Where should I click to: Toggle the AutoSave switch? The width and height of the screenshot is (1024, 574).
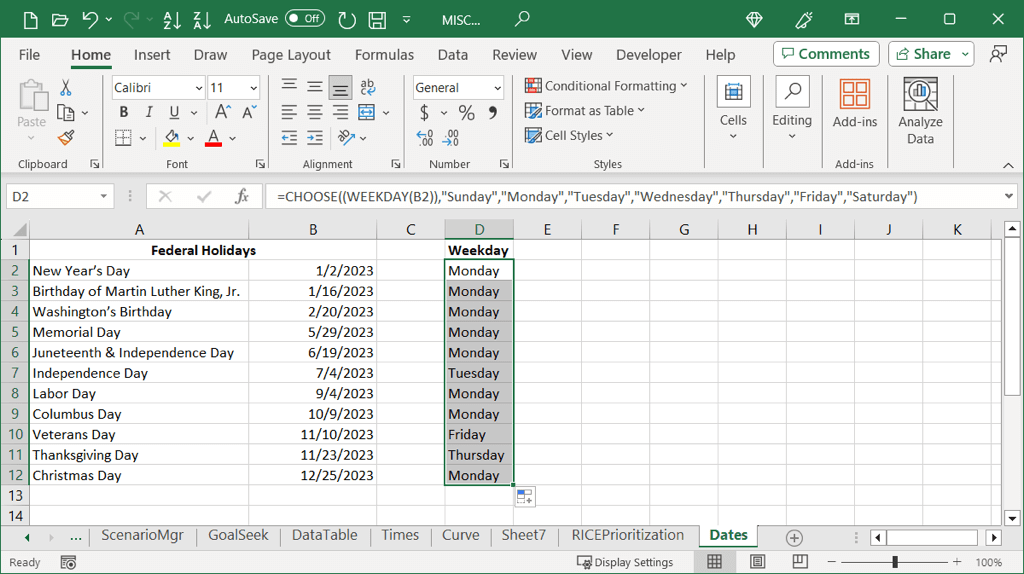pyautogui.click(x=304, y=19)
